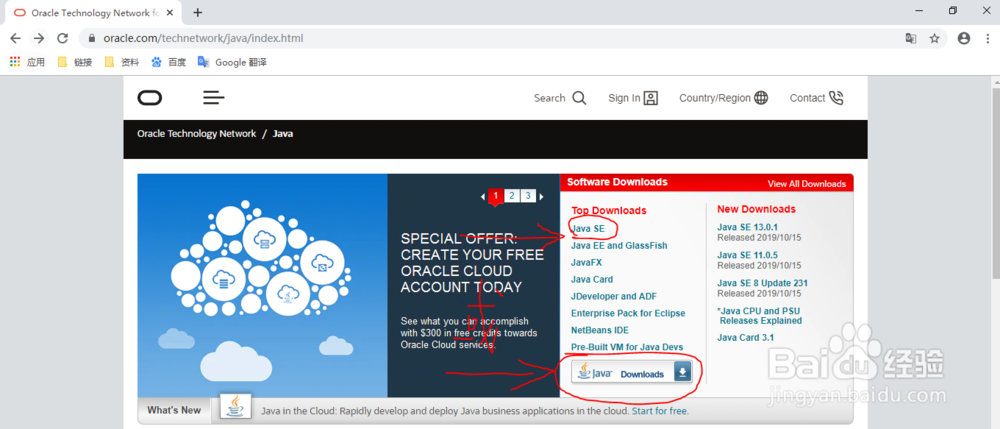Click Oracle Technology Network breadcrumb
This screenshot has width=1000, height=429.
196,134
